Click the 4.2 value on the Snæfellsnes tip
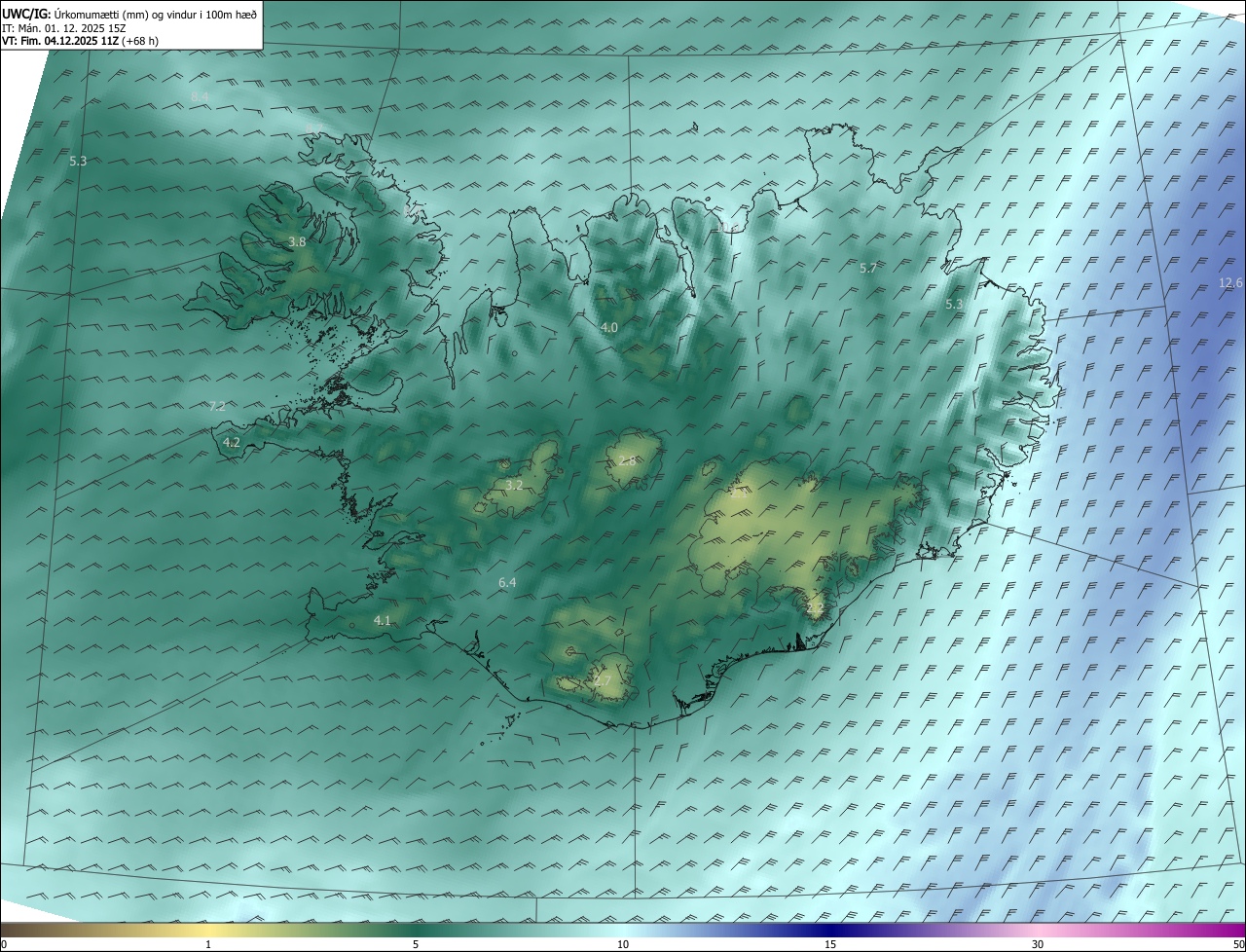The height and width of the screenshot is (952, 1246). tap(232, 442)
